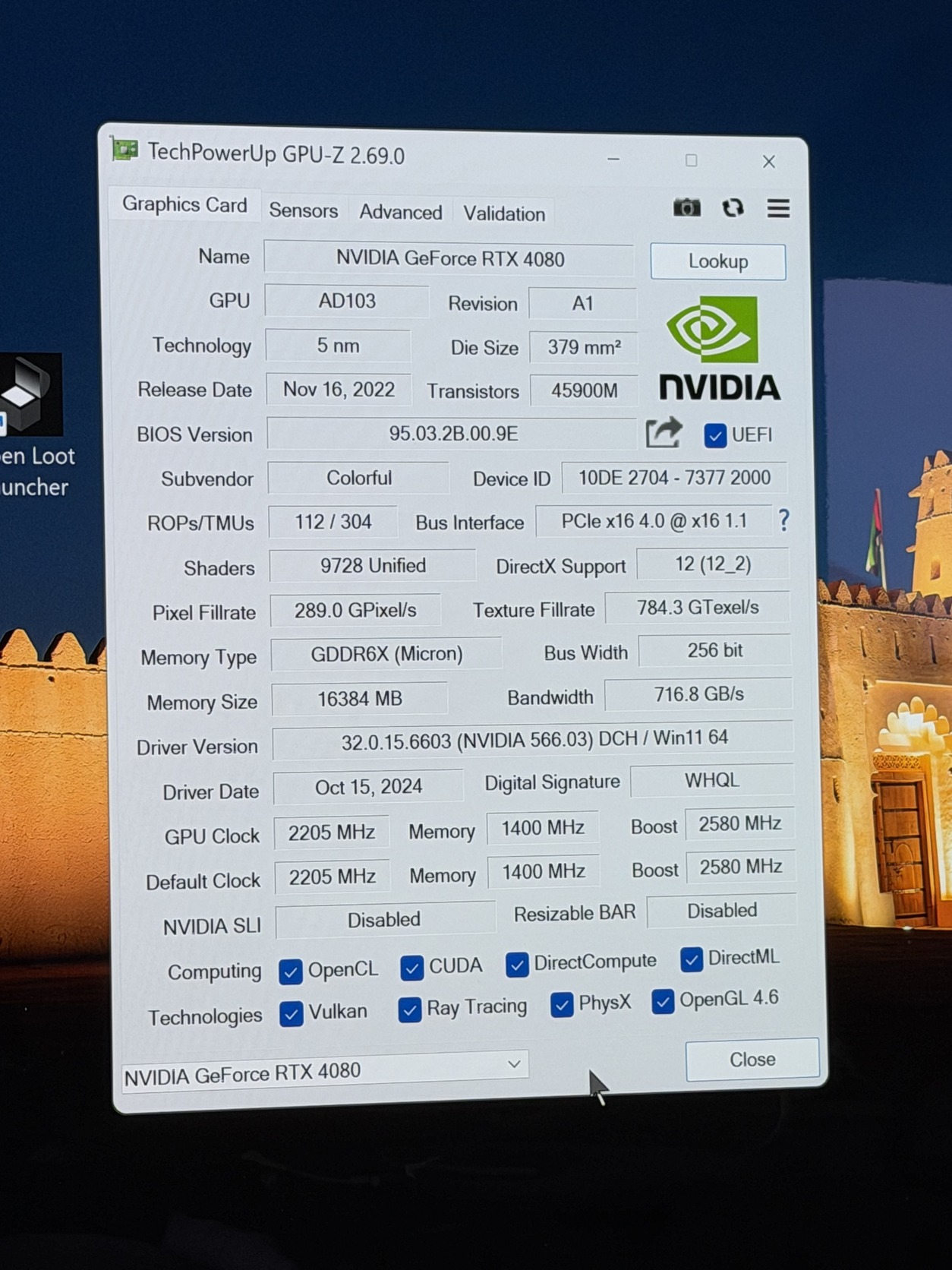The height and width of the screenshot is (1270, 952).
Task: Toggle the PhysX checkbox
Action: (562, 1005)
